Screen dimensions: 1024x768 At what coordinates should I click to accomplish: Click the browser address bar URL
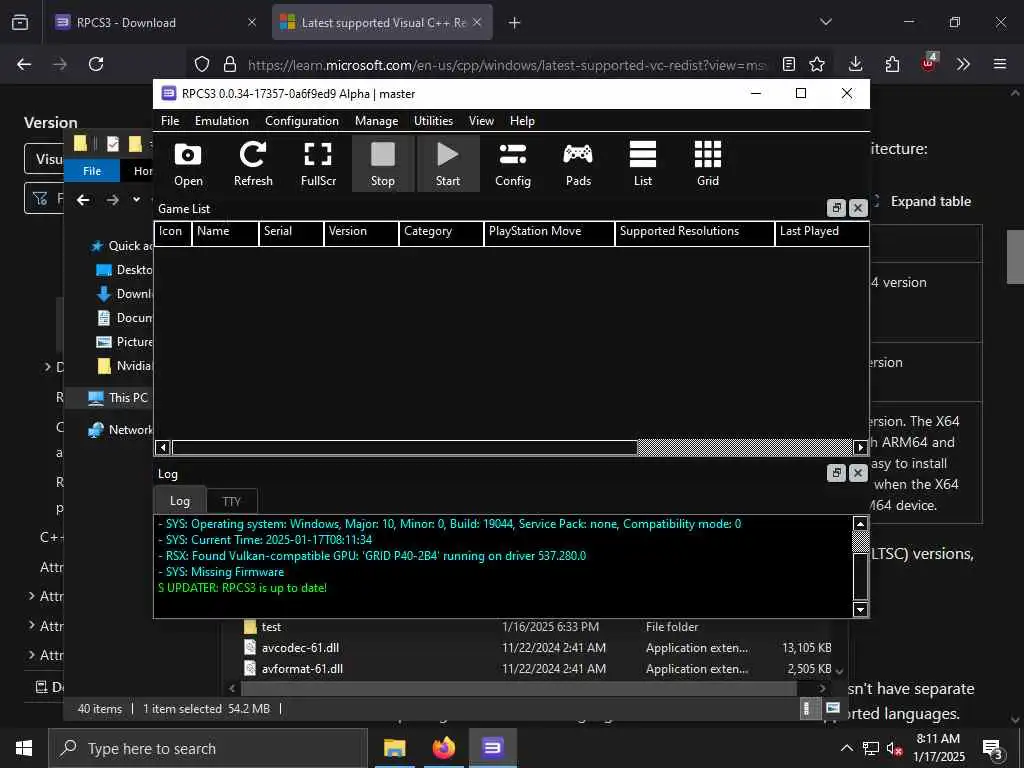pos(506,65)
